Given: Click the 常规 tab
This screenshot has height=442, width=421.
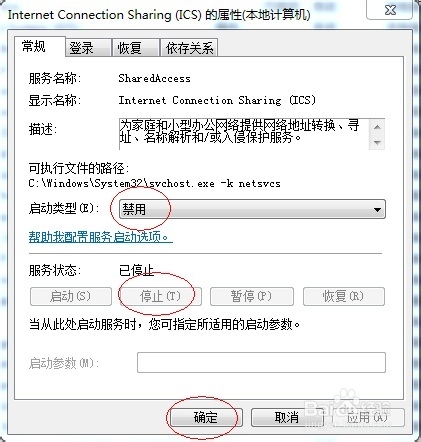Looking at the screenshot, I should [x=39, y=46].
